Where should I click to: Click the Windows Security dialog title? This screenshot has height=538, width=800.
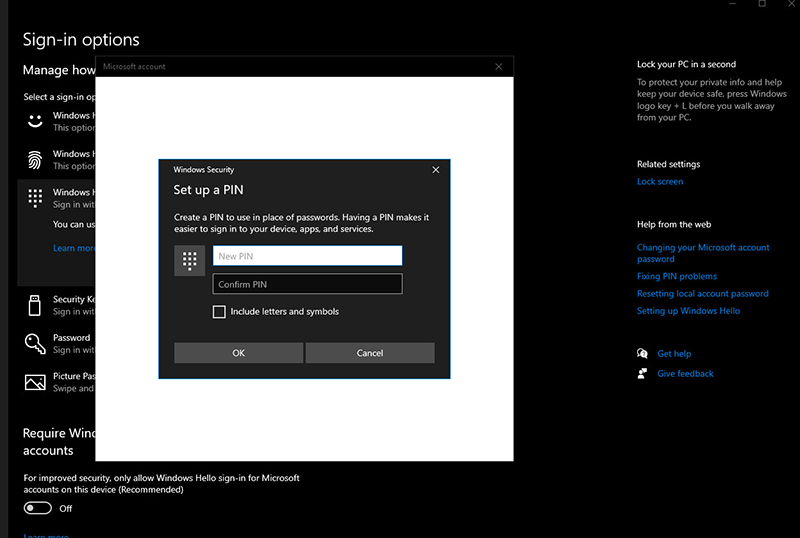pos(204,170)
